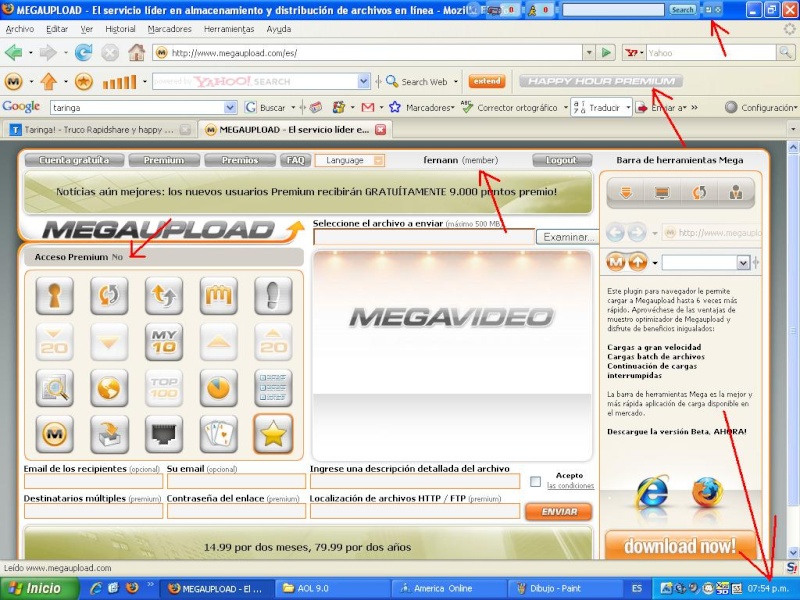This screenshot has height=600, width=800.
Task: Reload the page with the refresh icon
Action: point(84,52)
